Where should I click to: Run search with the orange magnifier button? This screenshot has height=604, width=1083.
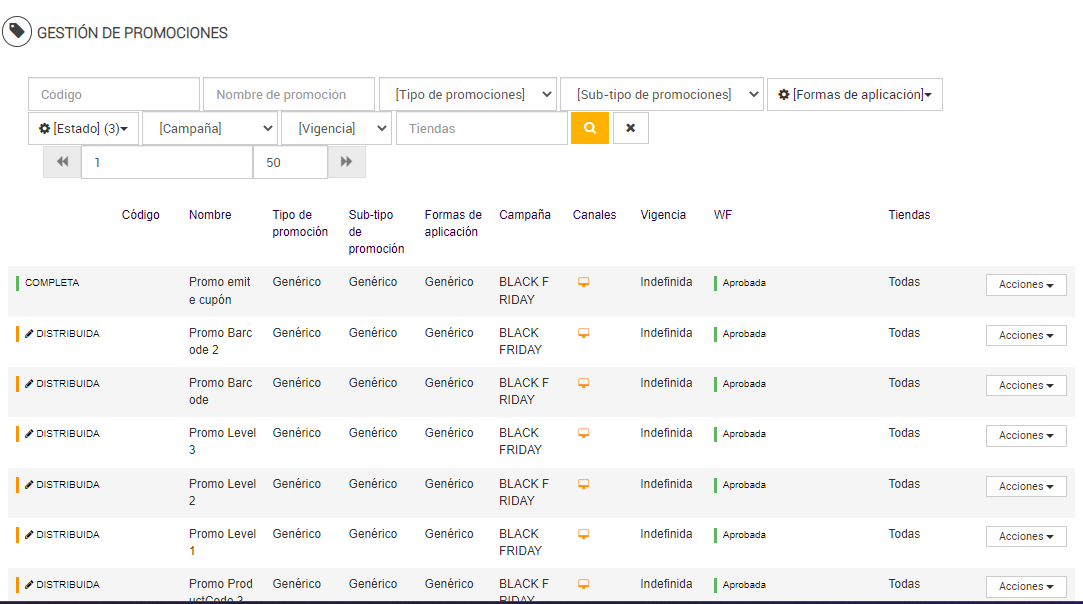(x=590, y=128)
